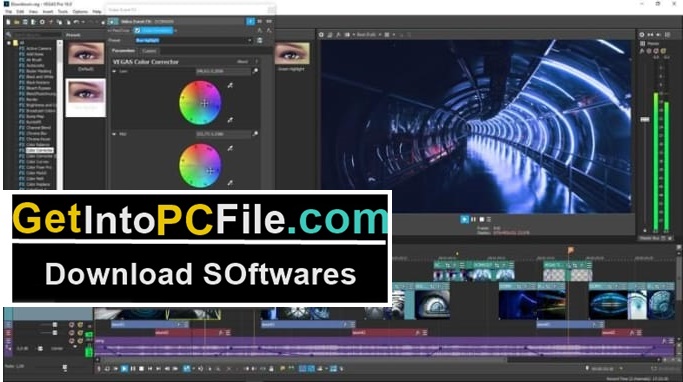Click the plug-in search magnifier icon
The height and width of the screenshot is (382, 683).
(8, 34)
